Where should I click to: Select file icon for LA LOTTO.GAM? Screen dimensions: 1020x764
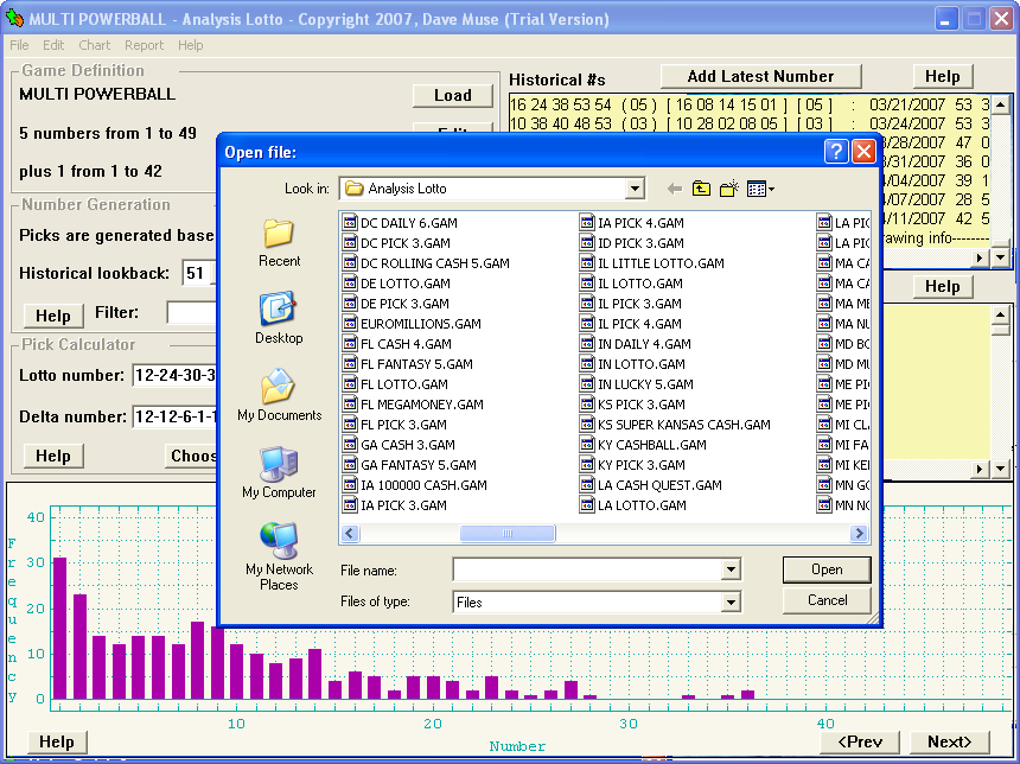pos(587,505)
